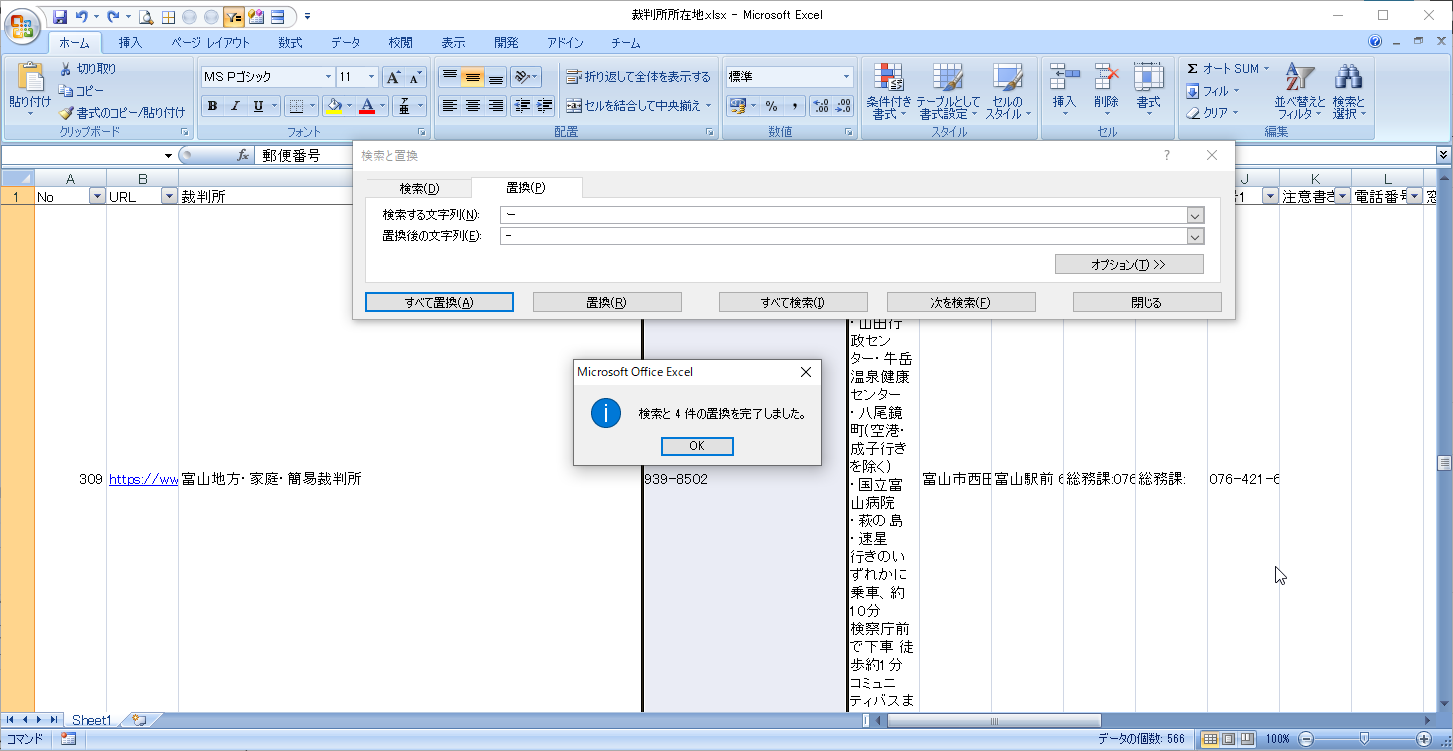
Task: Align text to the top
Action: 450,77
